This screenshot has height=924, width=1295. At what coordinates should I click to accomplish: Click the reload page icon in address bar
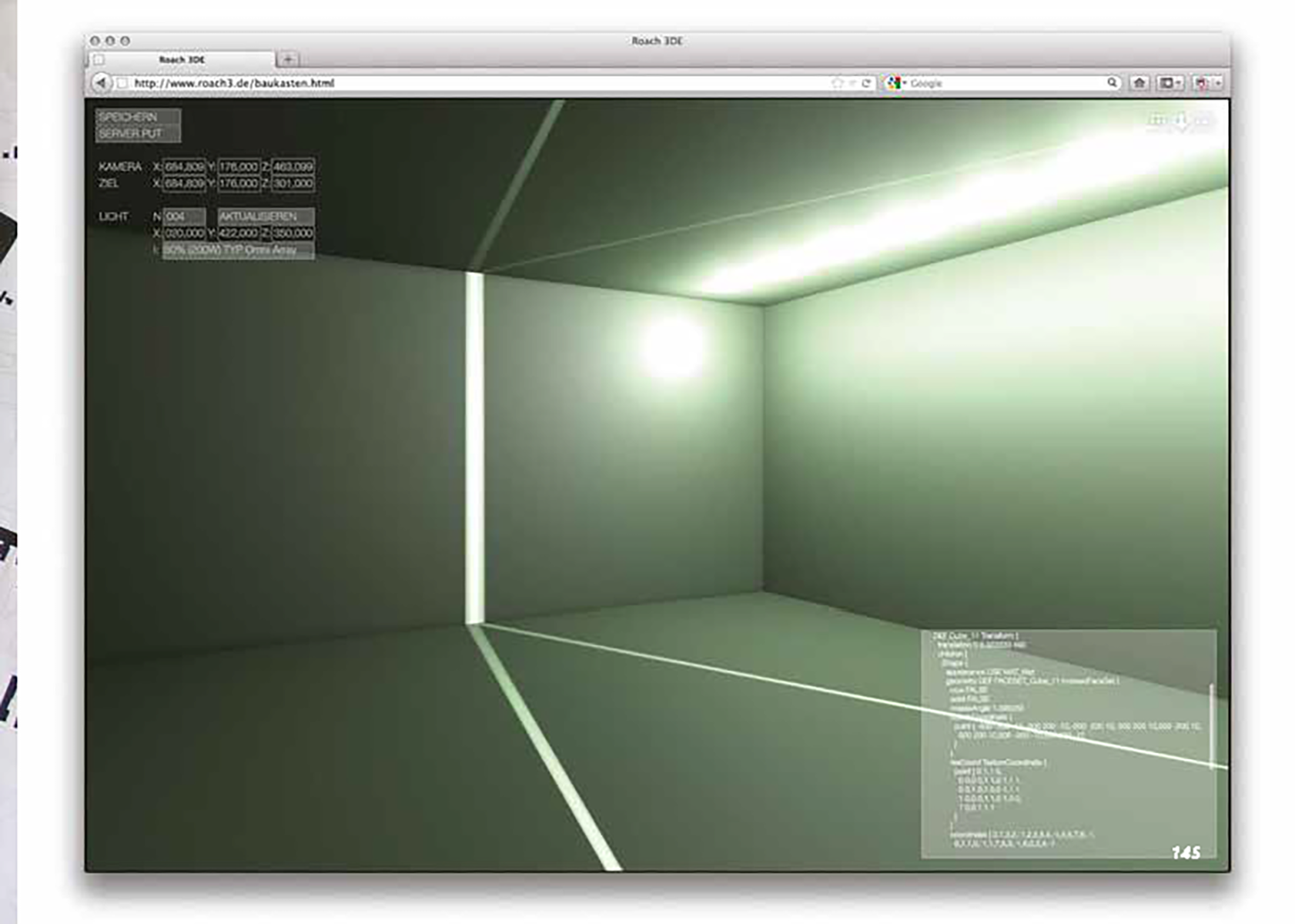point(865,83)
